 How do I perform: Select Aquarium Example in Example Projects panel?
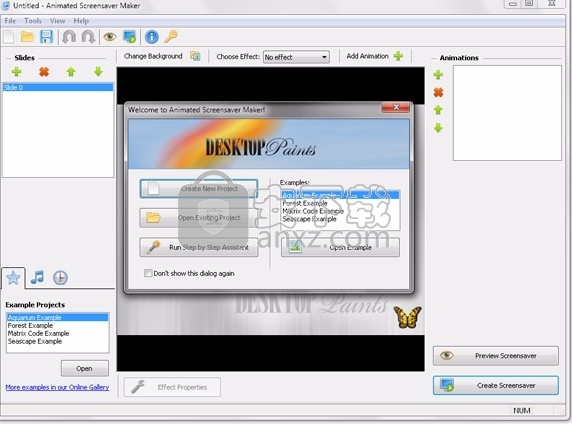pyautogui.click(x=58, y=317)
